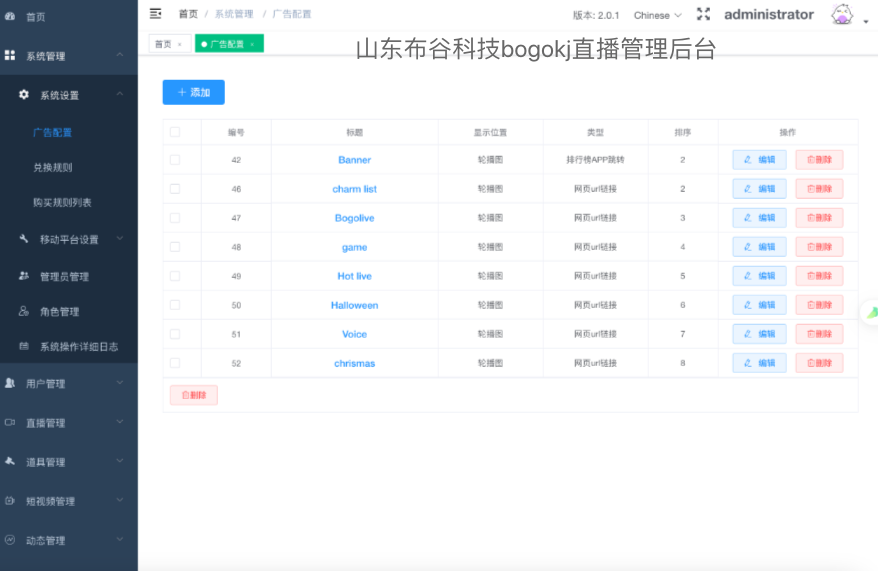Click the administrator avatar icon
This screenshot has height=571, width=878.
[842, 15]
